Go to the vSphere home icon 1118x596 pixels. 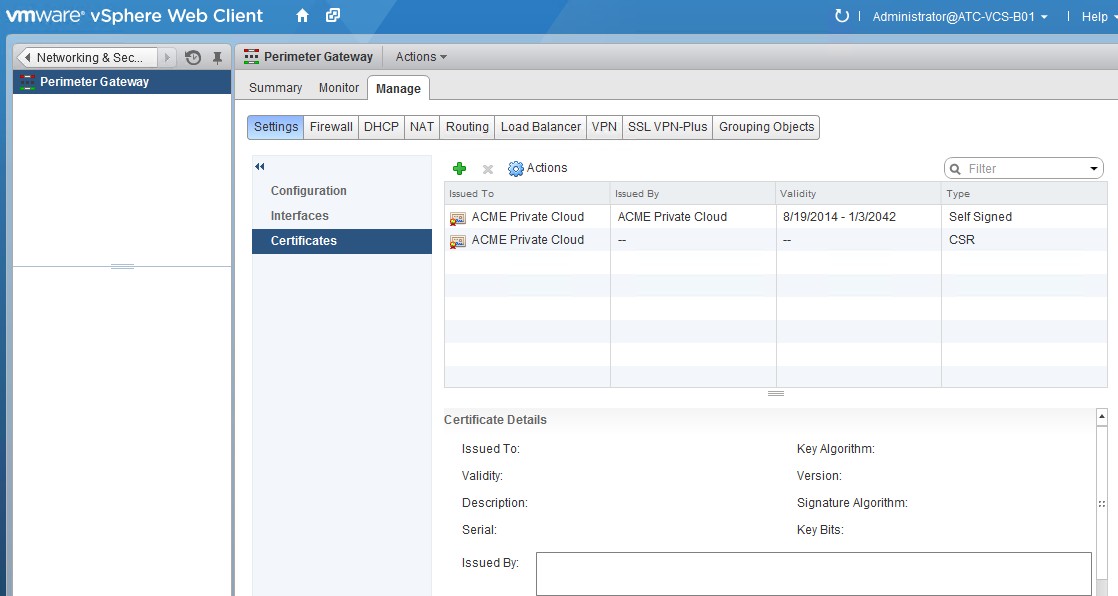302,16
